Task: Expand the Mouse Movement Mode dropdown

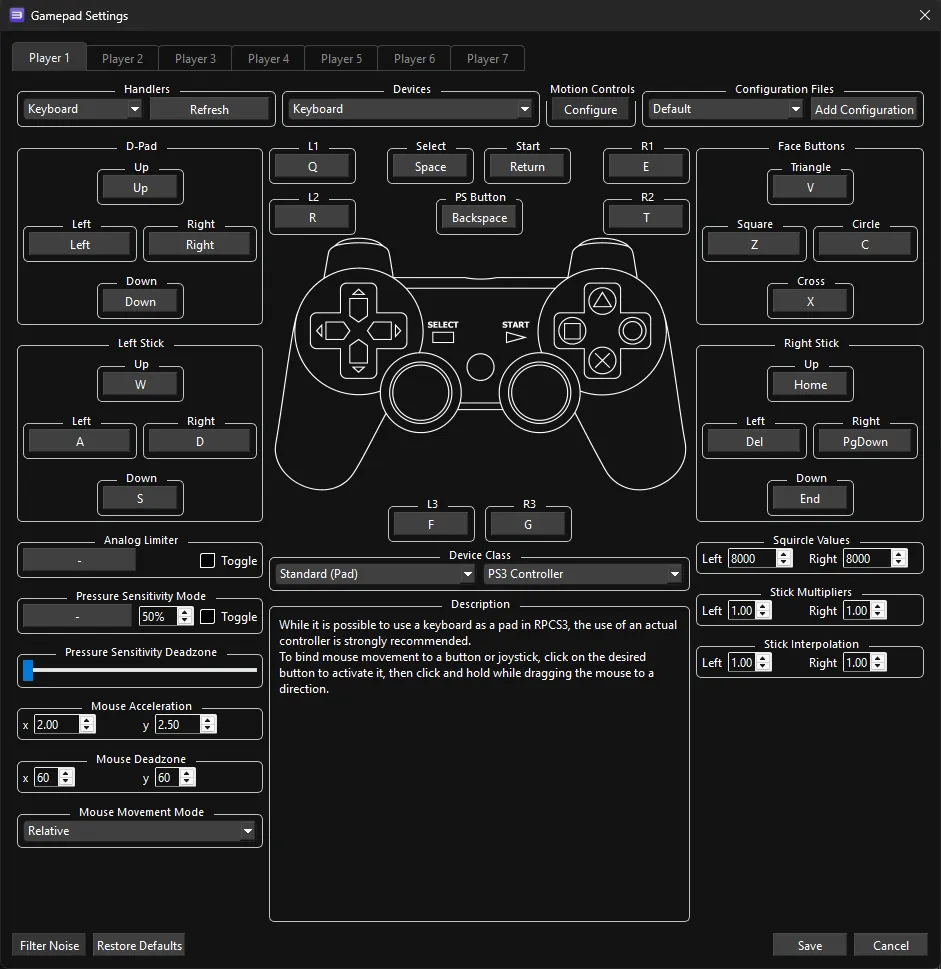Action: (140, 831)
